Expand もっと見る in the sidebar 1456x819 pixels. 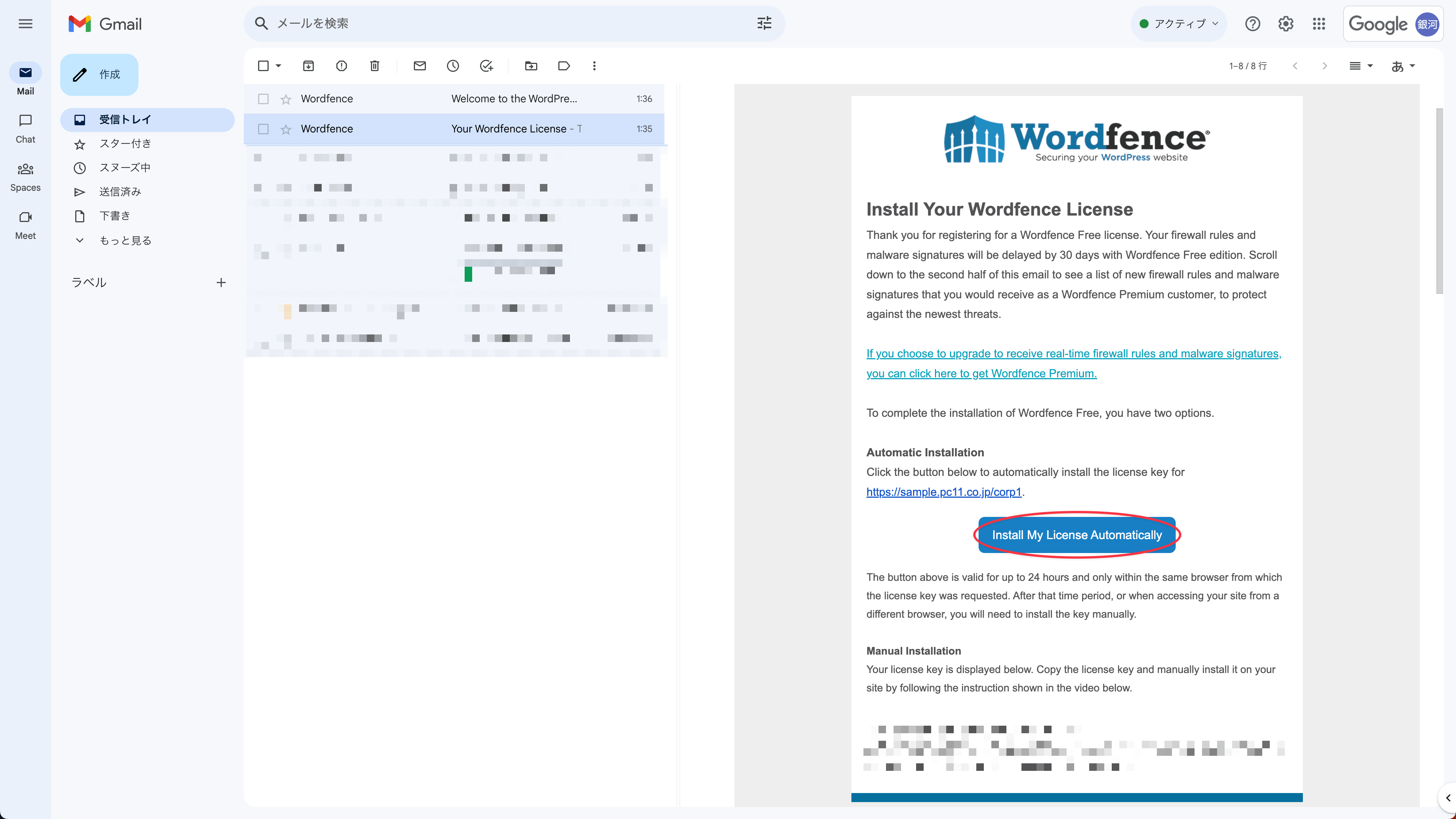pyautogui.click(x=125, y=240)
